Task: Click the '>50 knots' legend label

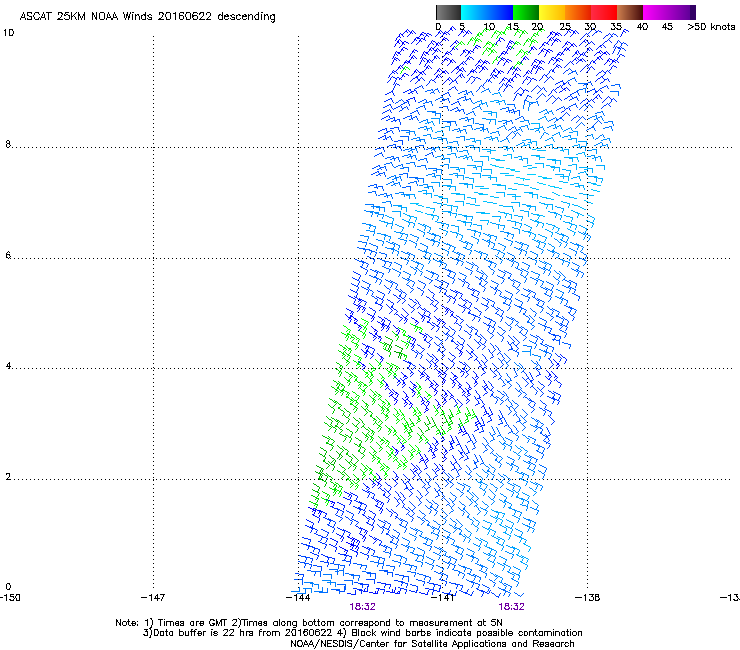Action: coord(711,27)
